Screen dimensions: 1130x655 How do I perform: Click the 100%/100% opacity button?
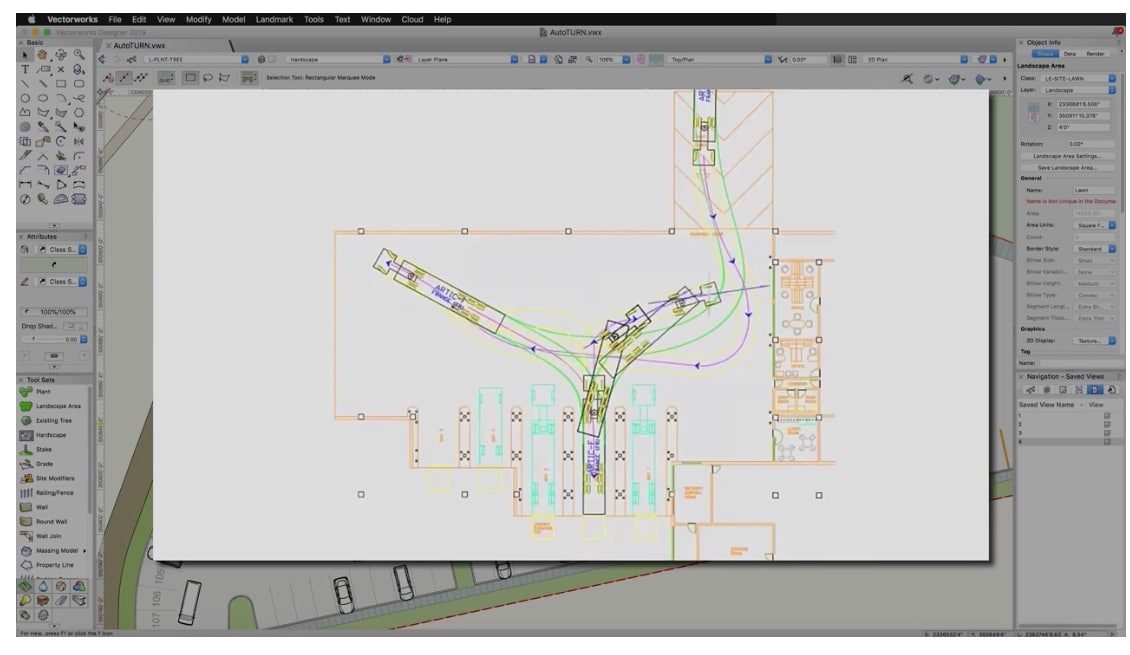[x=54, y=312]
